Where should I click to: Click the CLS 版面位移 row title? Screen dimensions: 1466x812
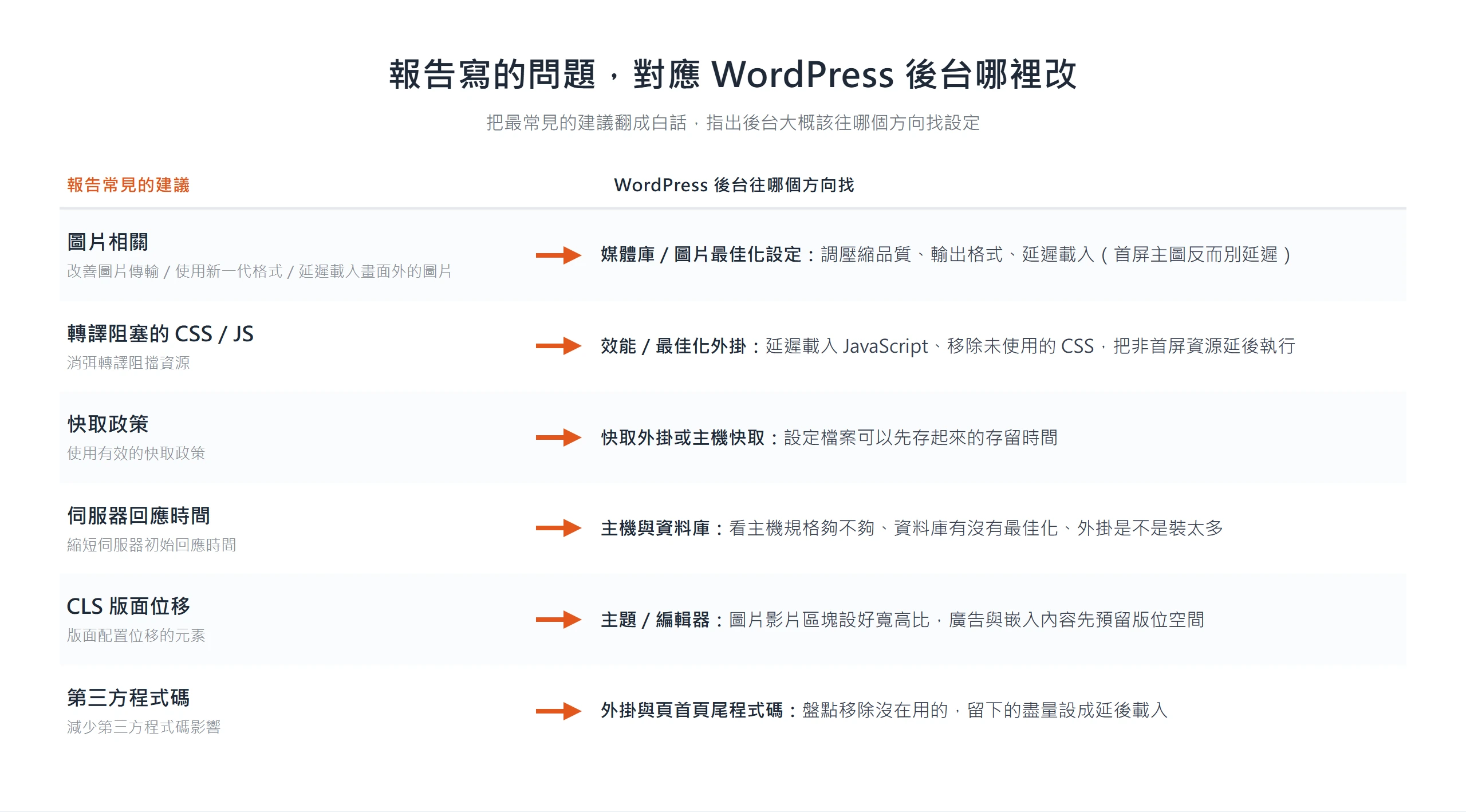(128, 606)
